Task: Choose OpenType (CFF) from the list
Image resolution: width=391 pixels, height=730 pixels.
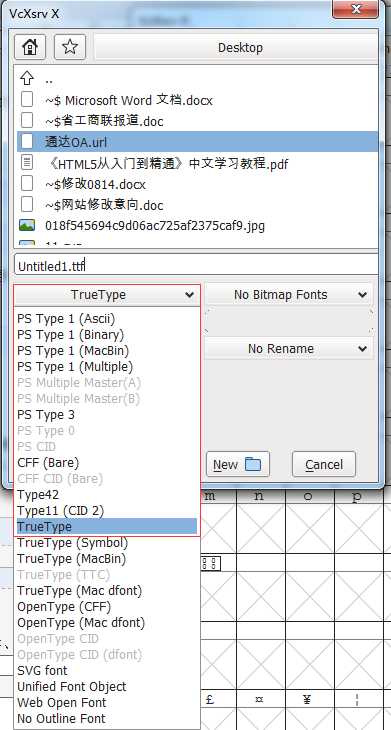Action: 64,607
